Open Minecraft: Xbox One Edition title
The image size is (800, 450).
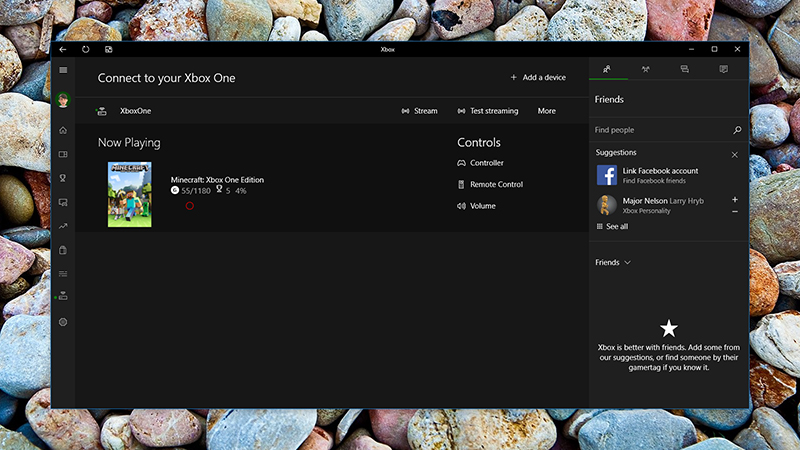[x=217, y=180]
